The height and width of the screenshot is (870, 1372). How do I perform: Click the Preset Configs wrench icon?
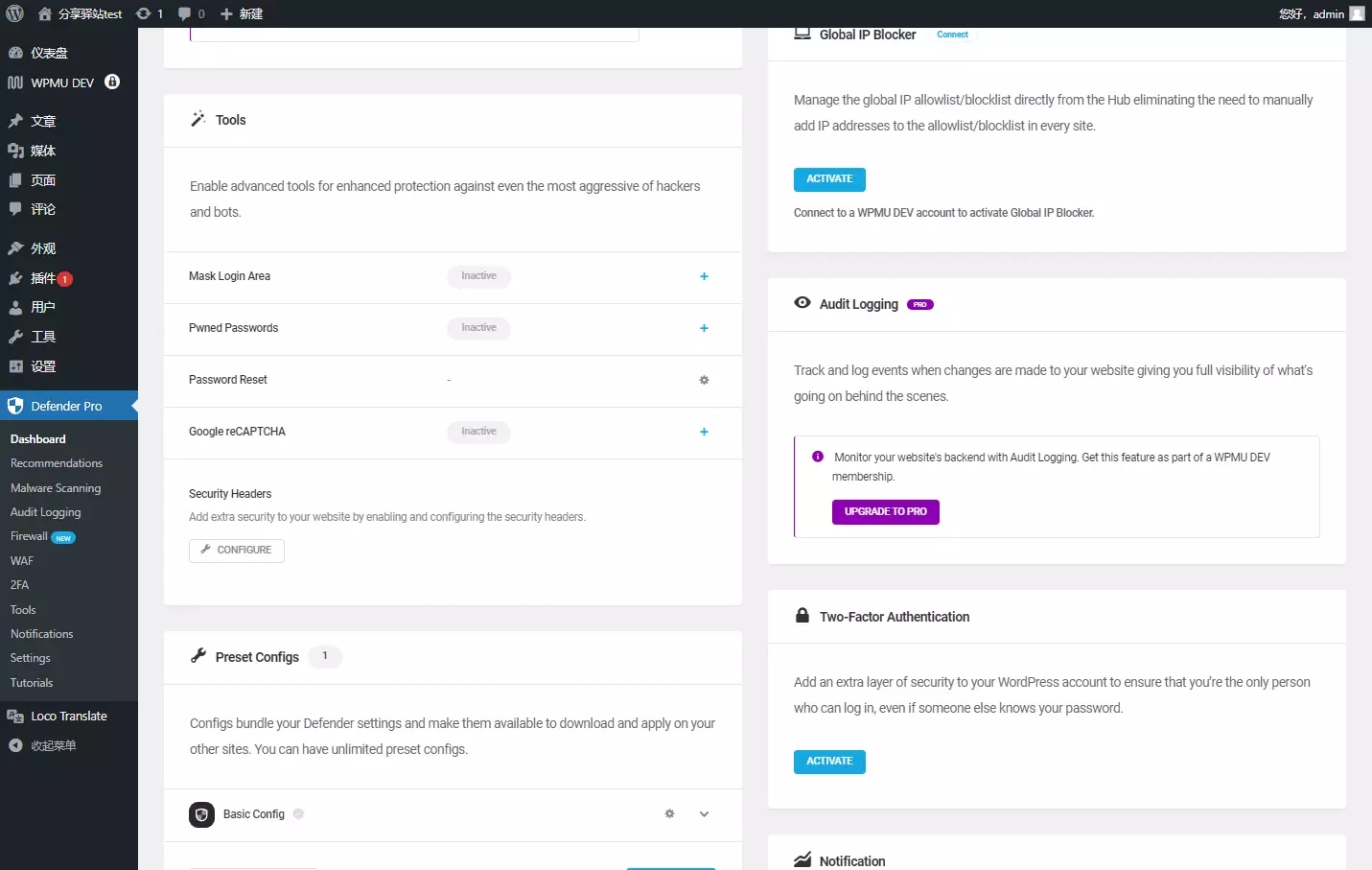pos(198,656)
